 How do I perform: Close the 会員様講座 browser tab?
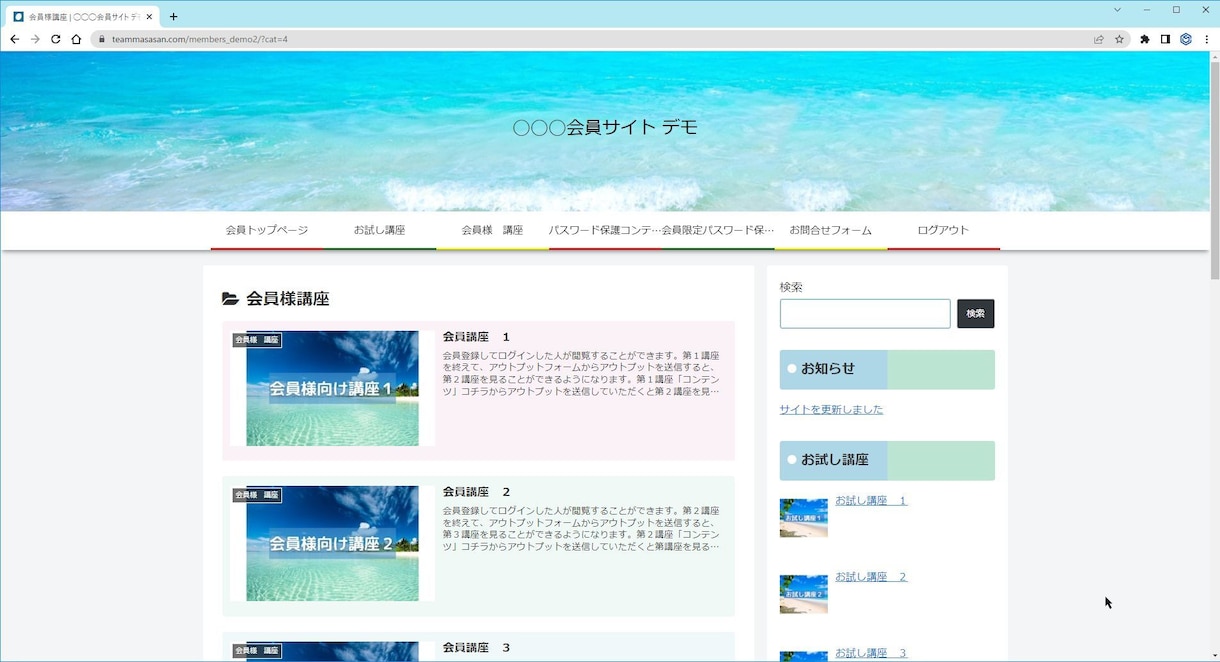click(x=150, y=16)
